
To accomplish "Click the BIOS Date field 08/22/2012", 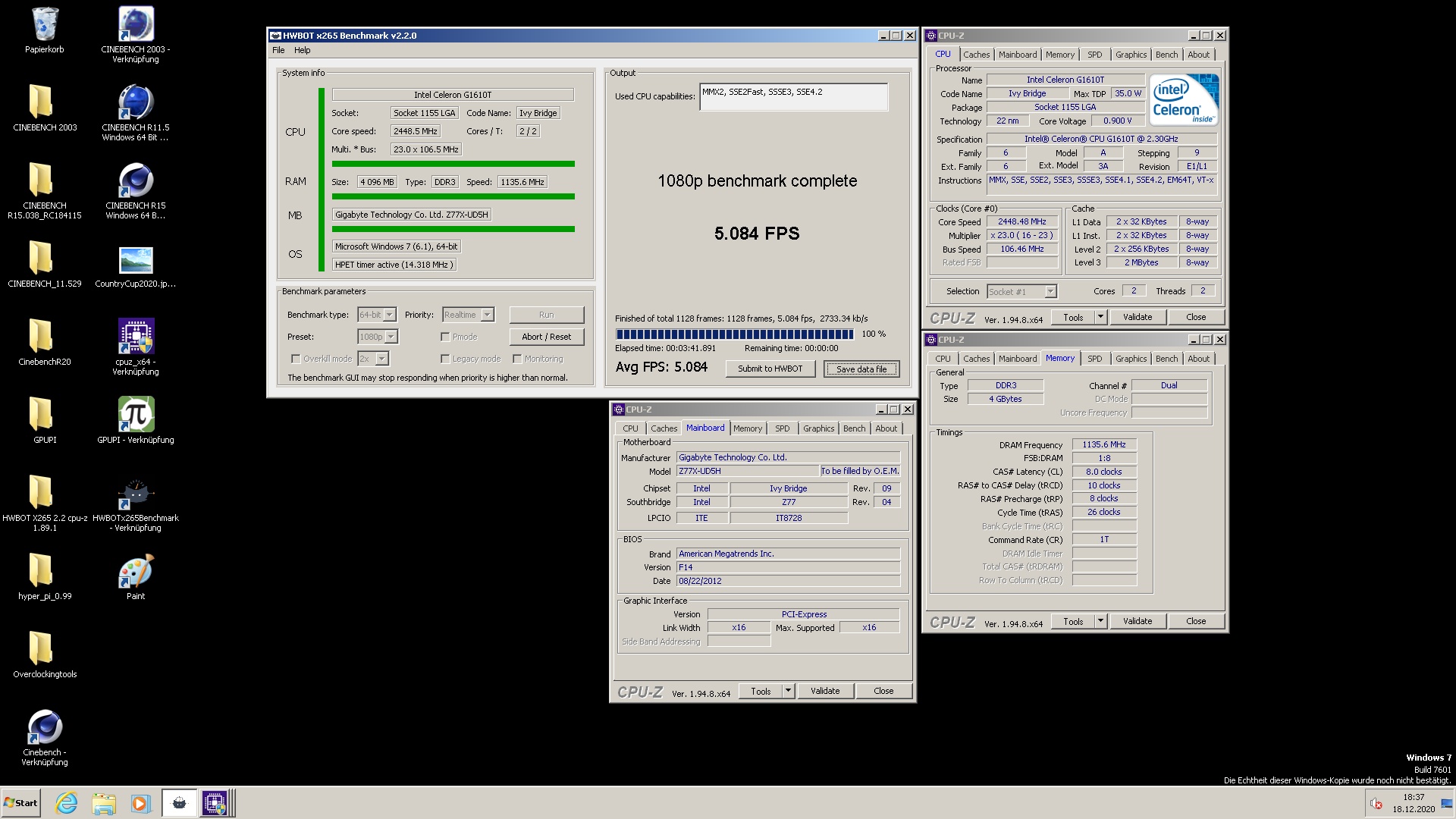I will pos(788,581).
